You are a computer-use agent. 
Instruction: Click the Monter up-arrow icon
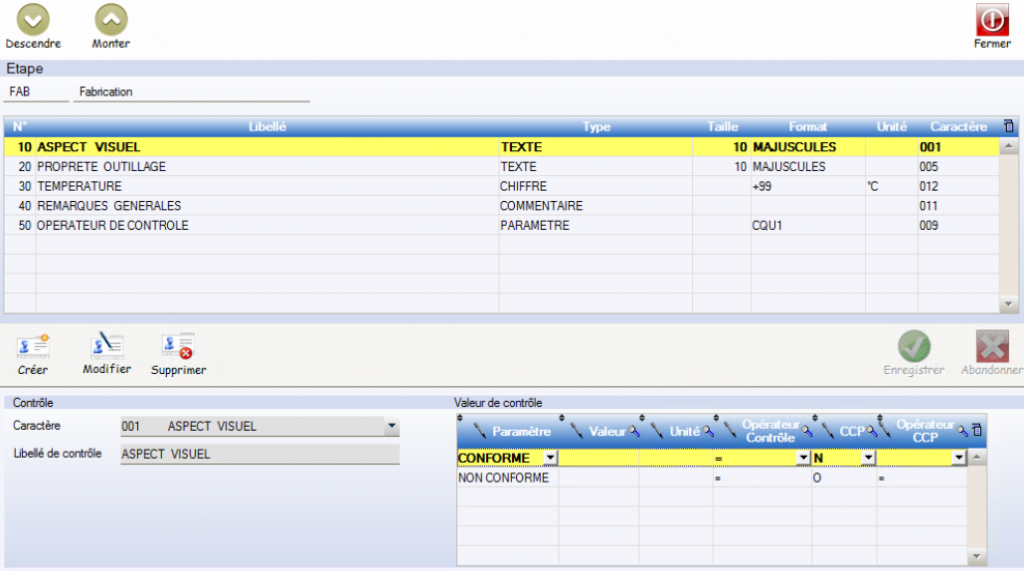[x=111, y=19]
